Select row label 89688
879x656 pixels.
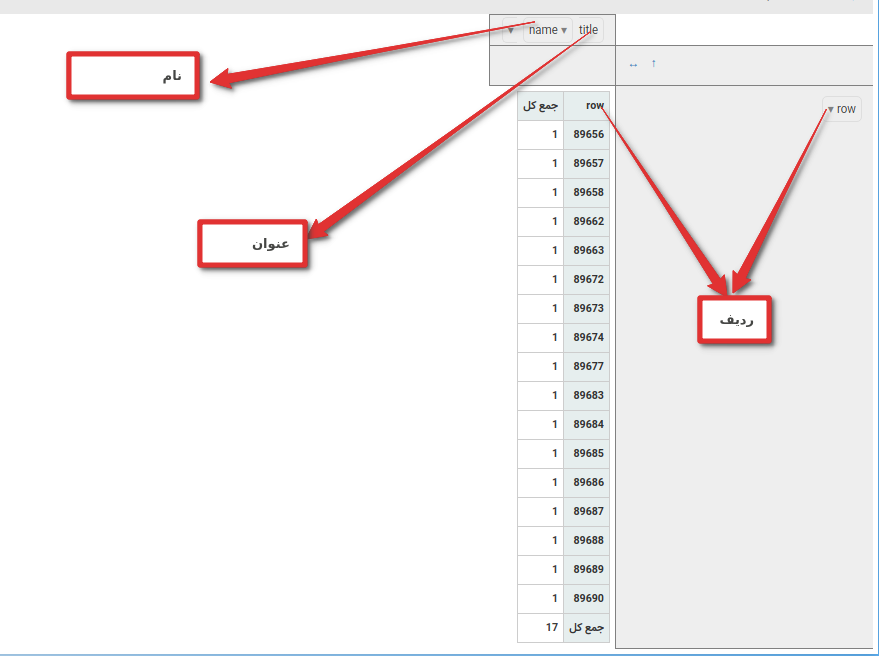click(x=586, y=541)
